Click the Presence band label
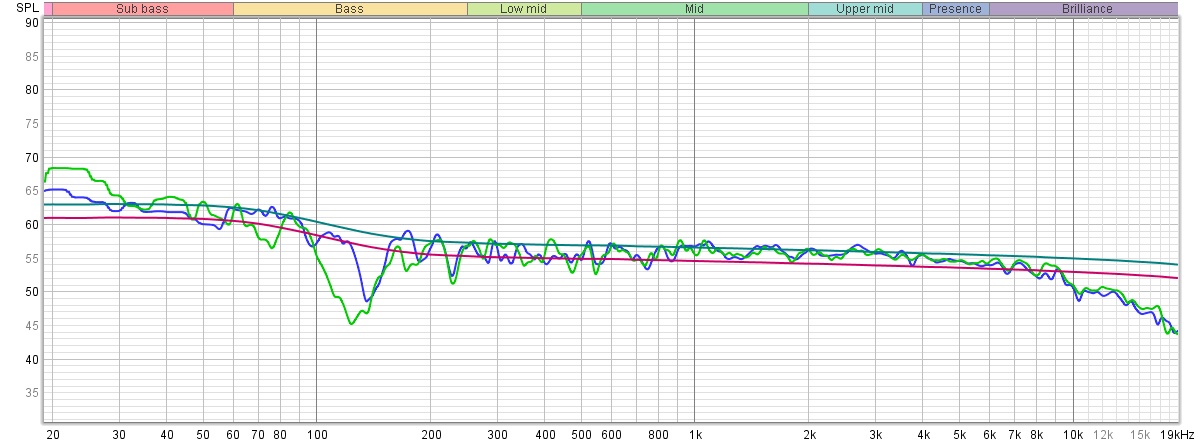Viewport: 1200px width, 447px height. (x=956, y=9)
